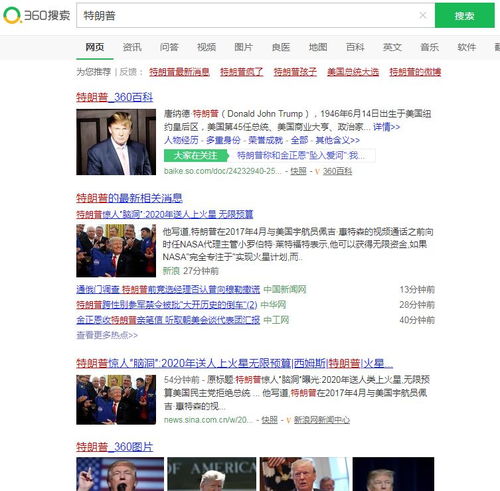Click the 新浪 27分钟前 source text
The image size is (500, 491).
(191, 271)
